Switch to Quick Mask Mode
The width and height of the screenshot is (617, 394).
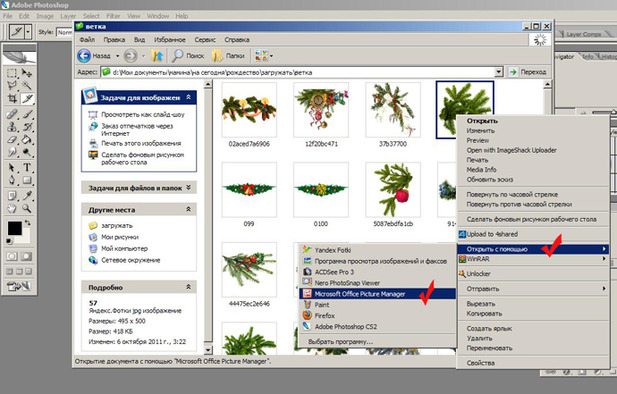pyautogui.click(x=26, y=257)
